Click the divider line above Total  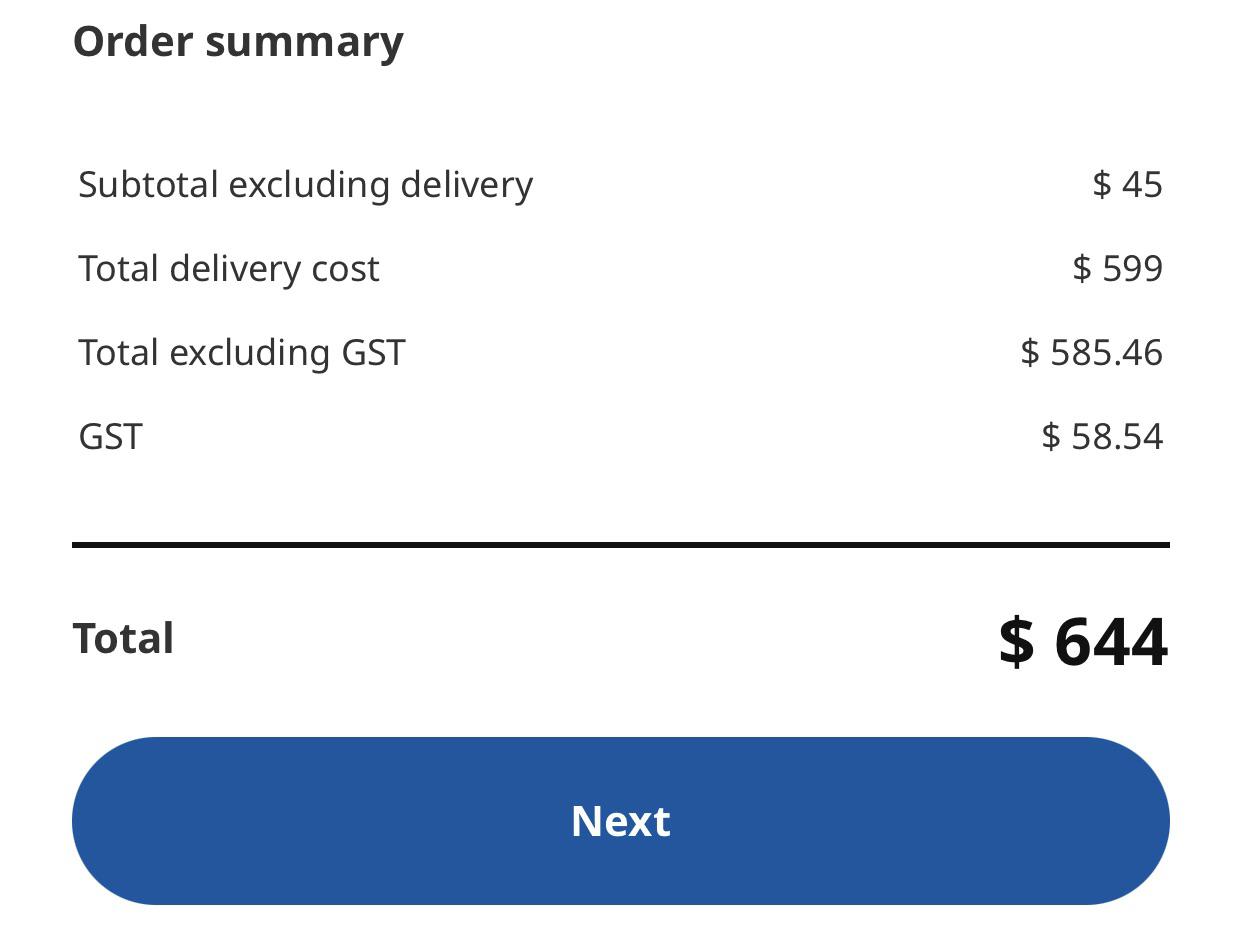click(x=620, y=543)
